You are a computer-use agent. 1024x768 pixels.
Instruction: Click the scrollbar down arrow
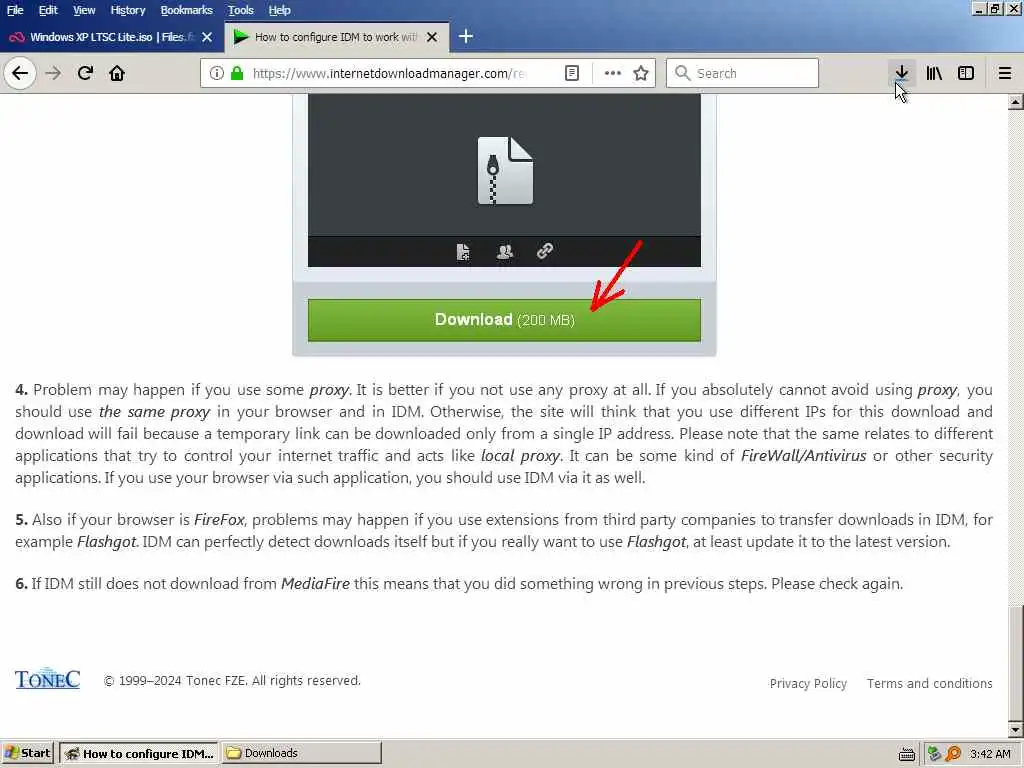pos(1016,729)
